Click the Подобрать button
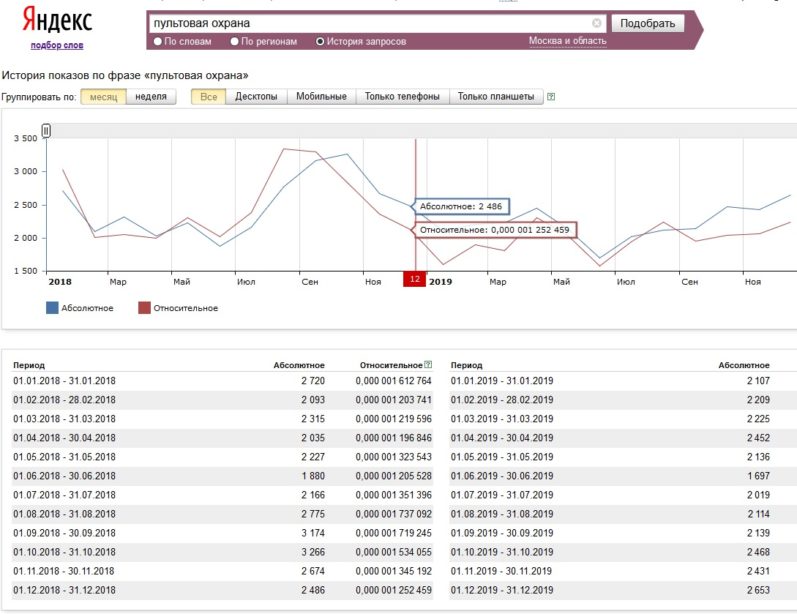The width and height of the screenshot is (797, 614). [648, 23]
